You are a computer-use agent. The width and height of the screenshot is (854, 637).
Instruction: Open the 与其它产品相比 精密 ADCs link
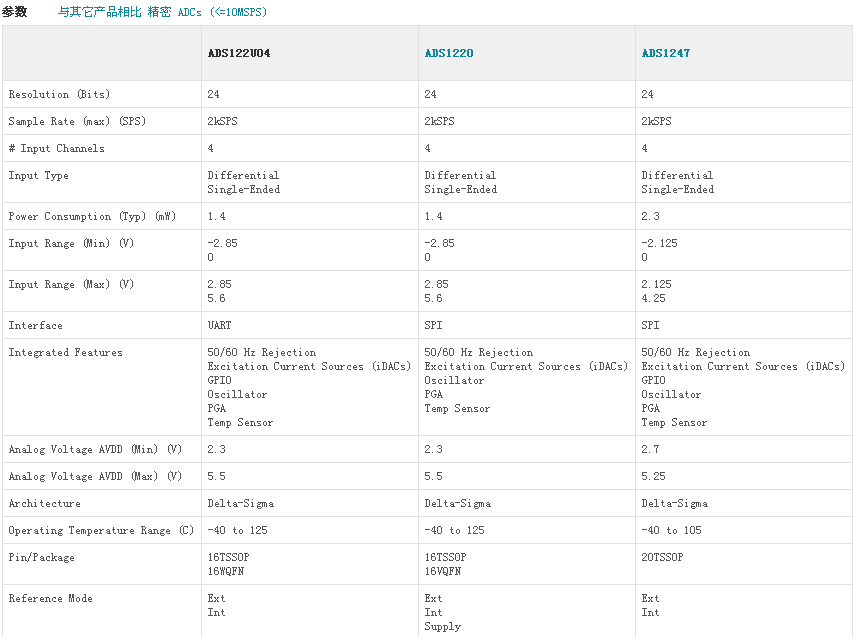[x=162, y=12]
